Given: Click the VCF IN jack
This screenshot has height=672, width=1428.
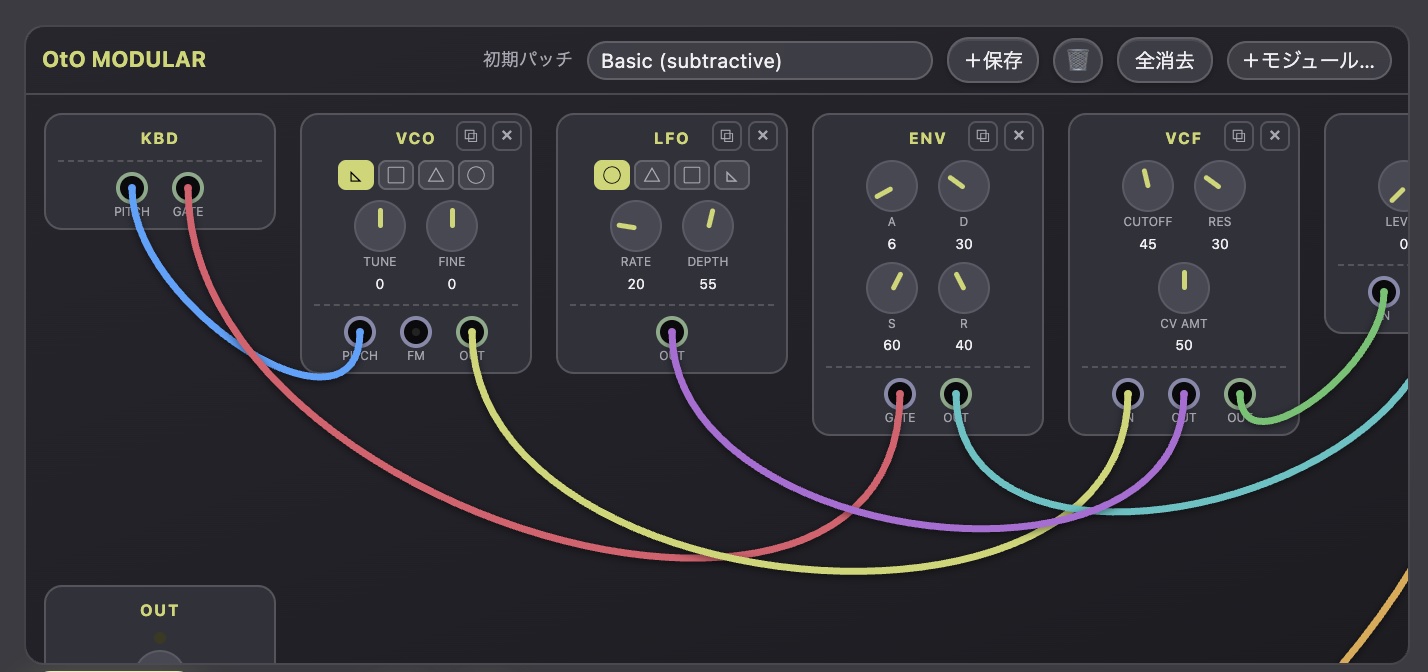Looking at the screenshot, I should point(1128,394).
